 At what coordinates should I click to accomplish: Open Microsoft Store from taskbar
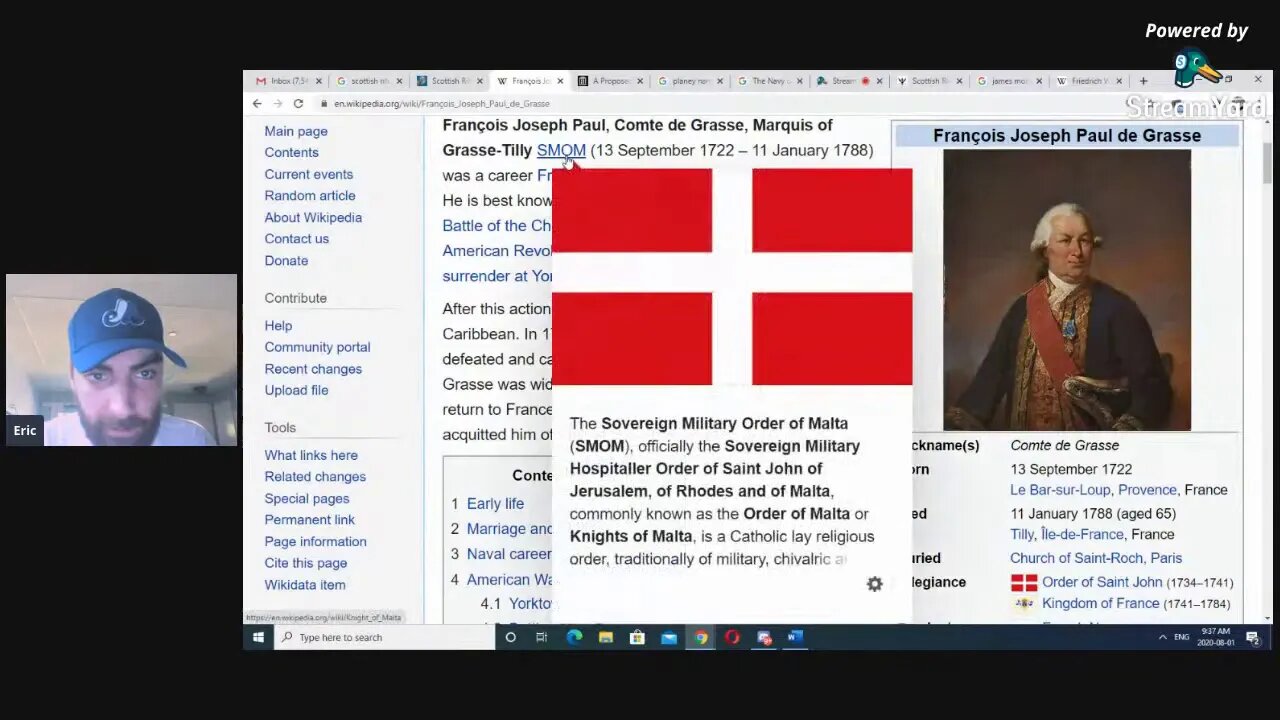coord(637,637)
